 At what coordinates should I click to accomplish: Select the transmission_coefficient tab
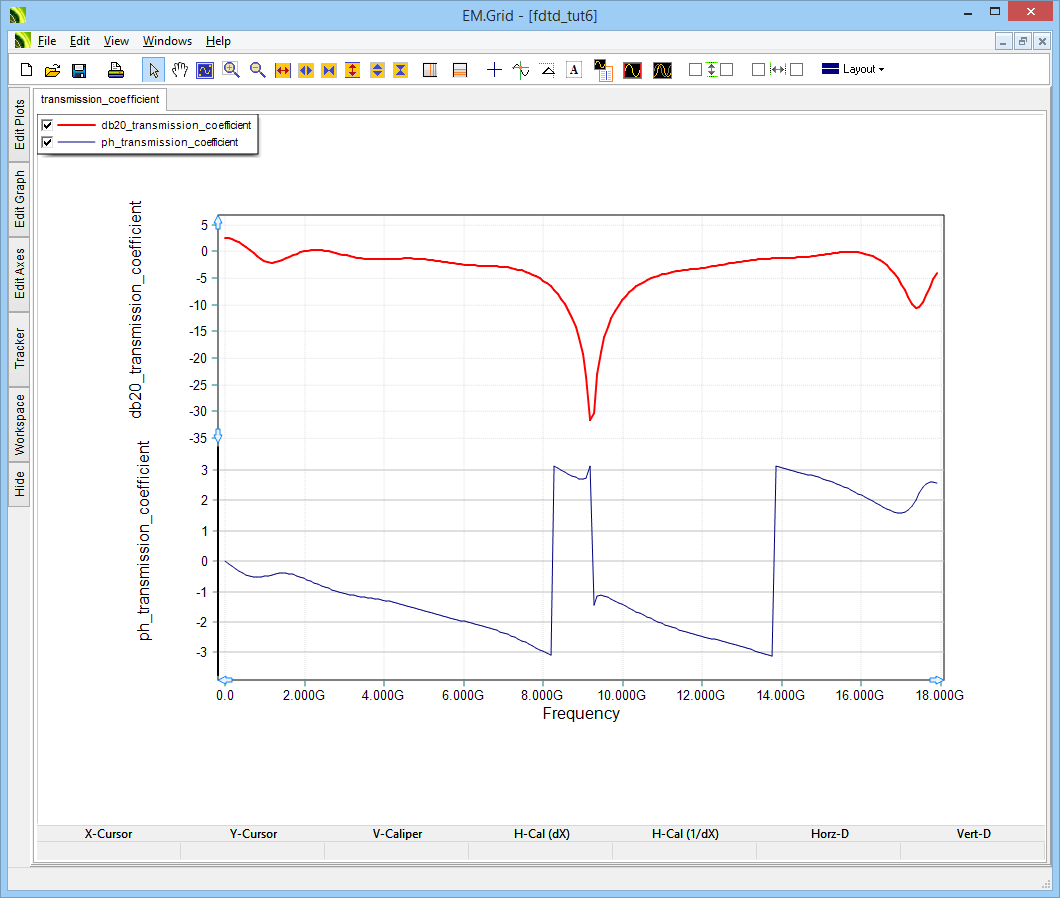(x=99, y=99)
